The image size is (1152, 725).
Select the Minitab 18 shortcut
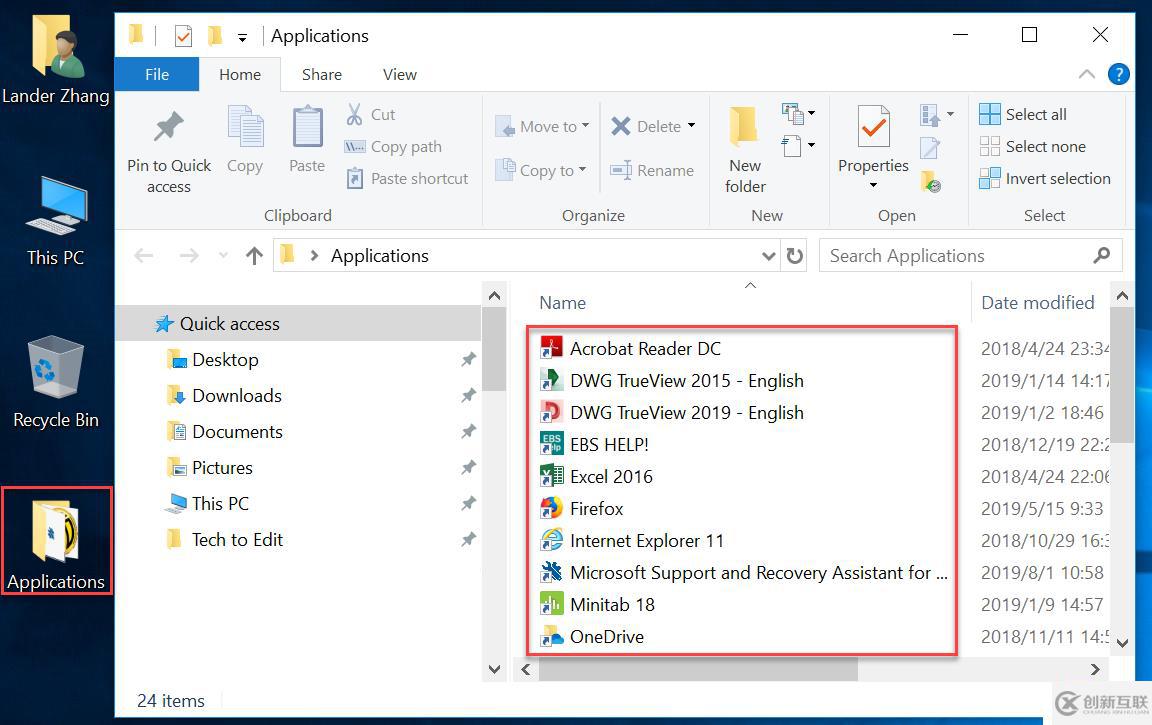(612, 605)
